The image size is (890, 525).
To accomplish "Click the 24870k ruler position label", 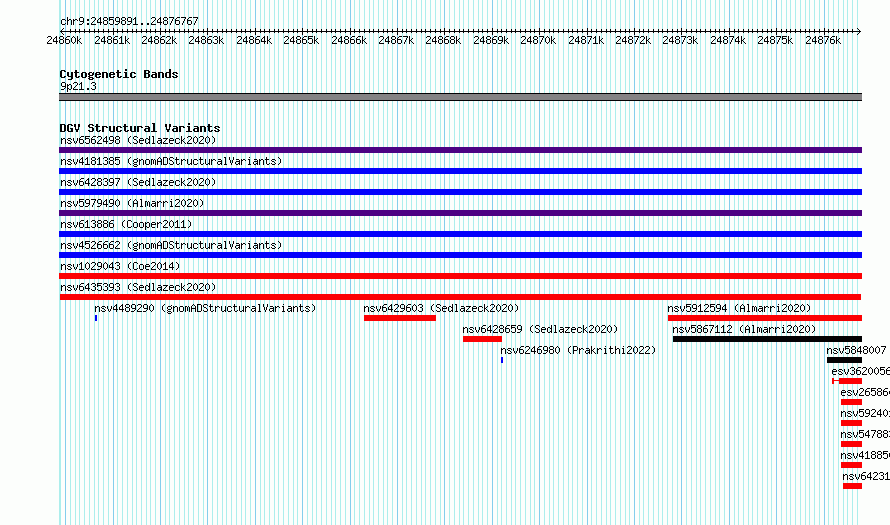I will point(538,40).
